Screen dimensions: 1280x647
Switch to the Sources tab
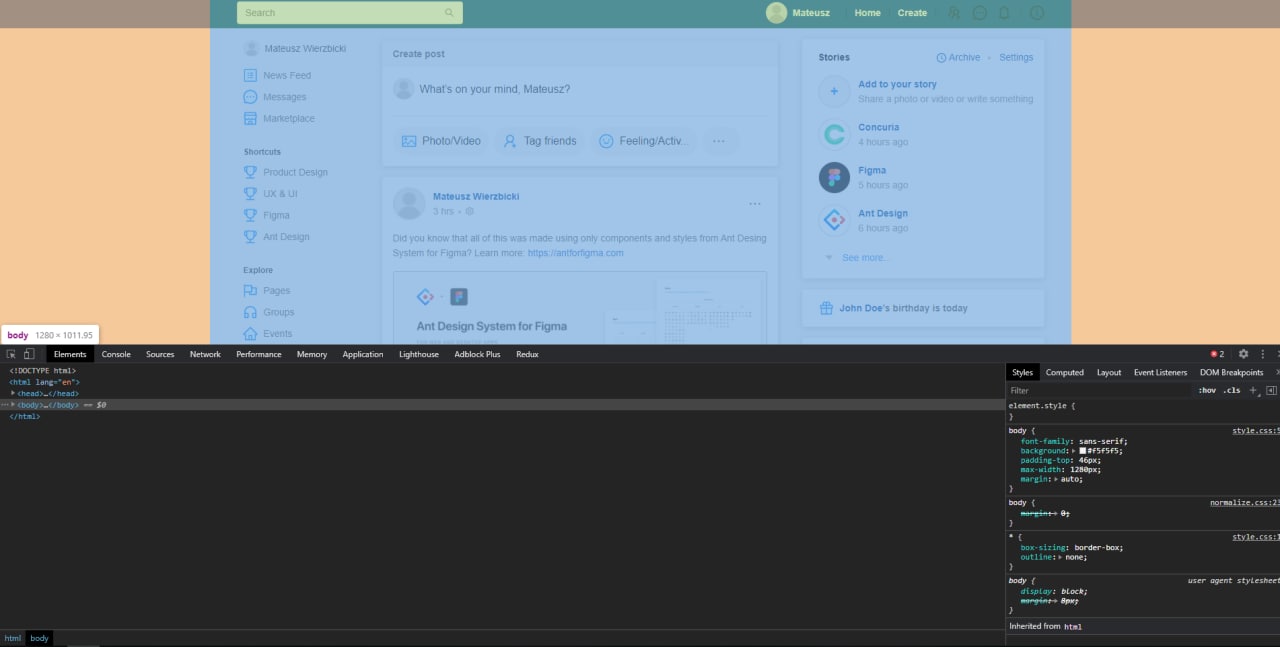160,354
